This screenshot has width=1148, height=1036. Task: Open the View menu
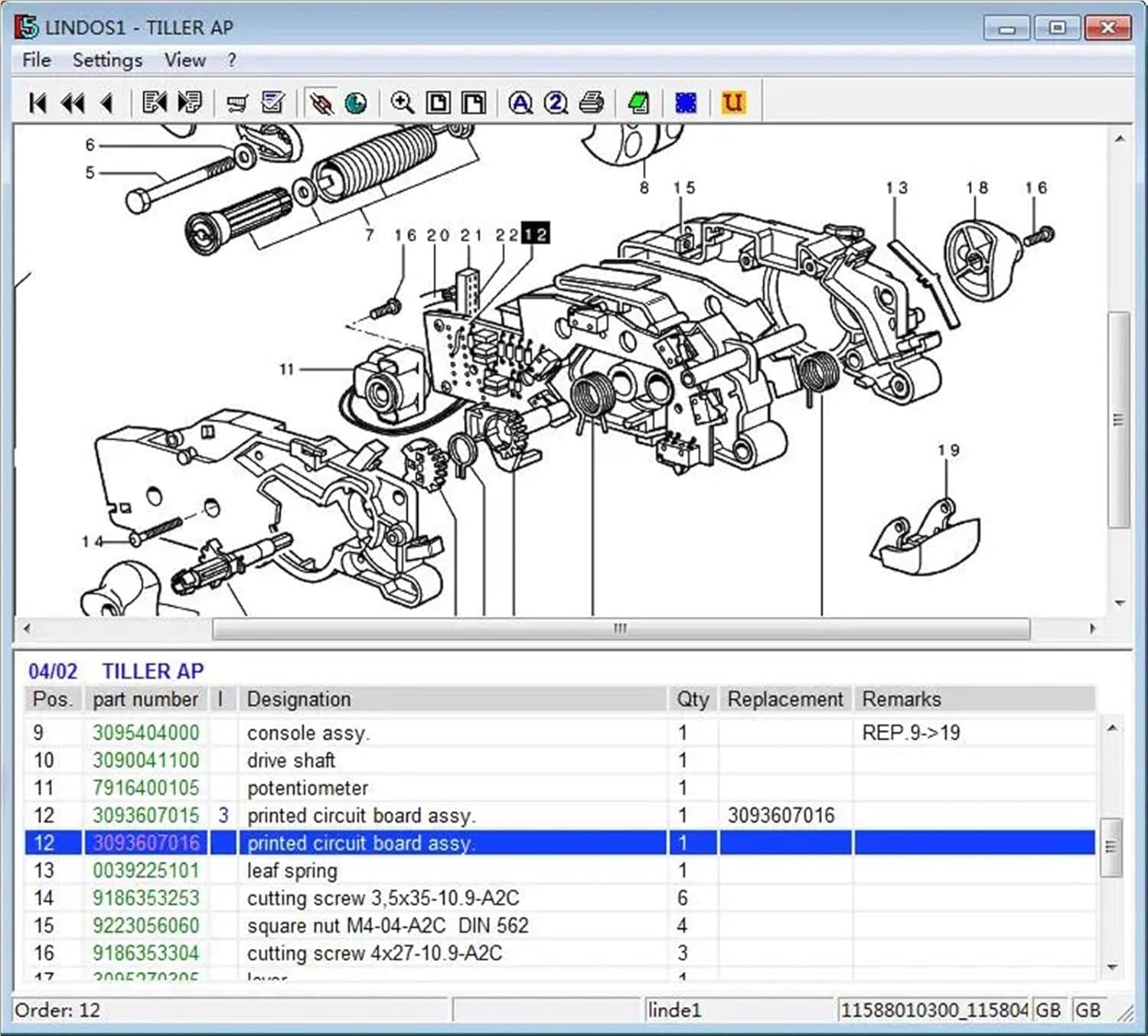click(x=184, y=60)
